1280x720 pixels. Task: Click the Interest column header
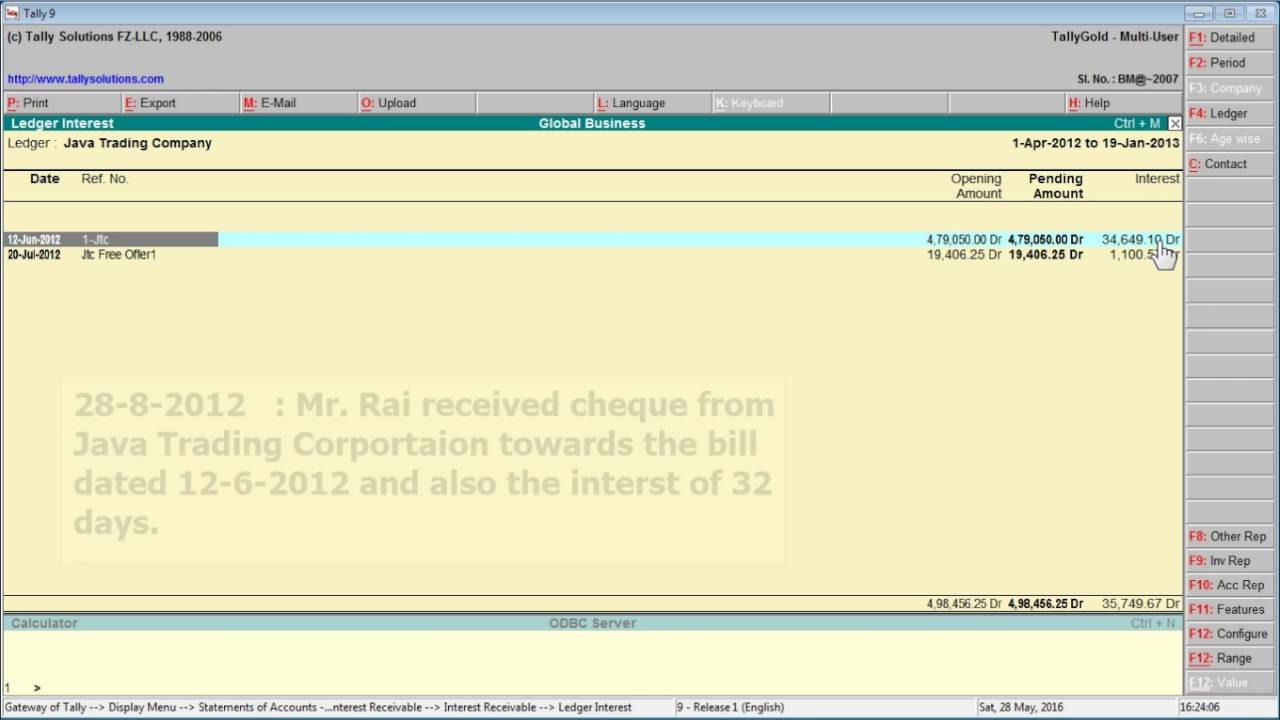click(1157, 179)
